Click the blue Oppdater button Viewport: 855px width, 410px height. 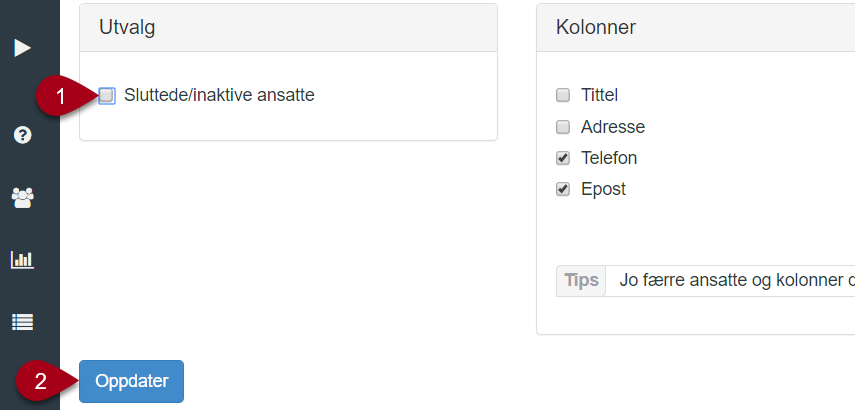pyautogui.click(x=131, y=381)
